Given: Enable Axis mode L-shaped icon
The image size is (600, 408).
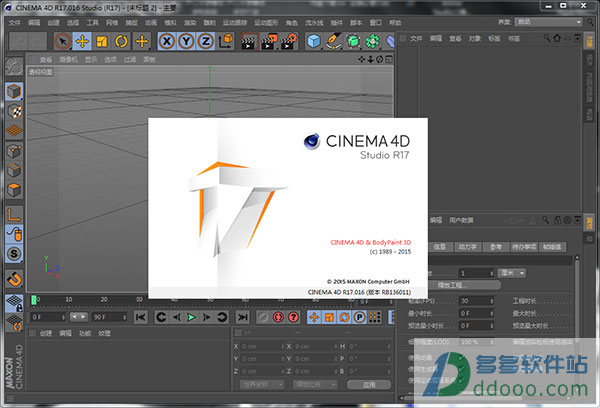Looking at the screenshot, I should (14, 215).
